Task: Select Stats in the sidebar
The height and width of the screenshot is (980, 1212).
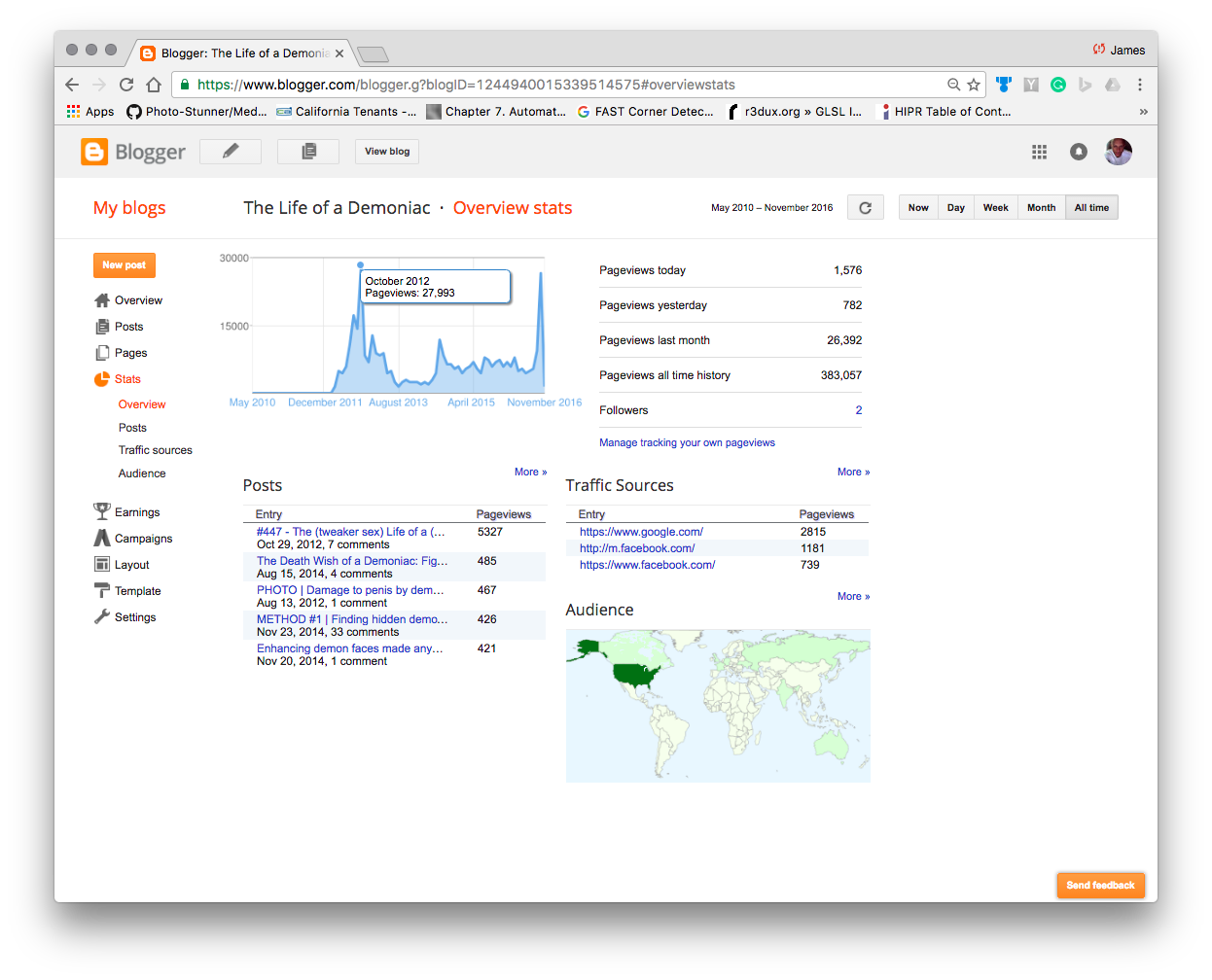Action: [x=118, y=379]
